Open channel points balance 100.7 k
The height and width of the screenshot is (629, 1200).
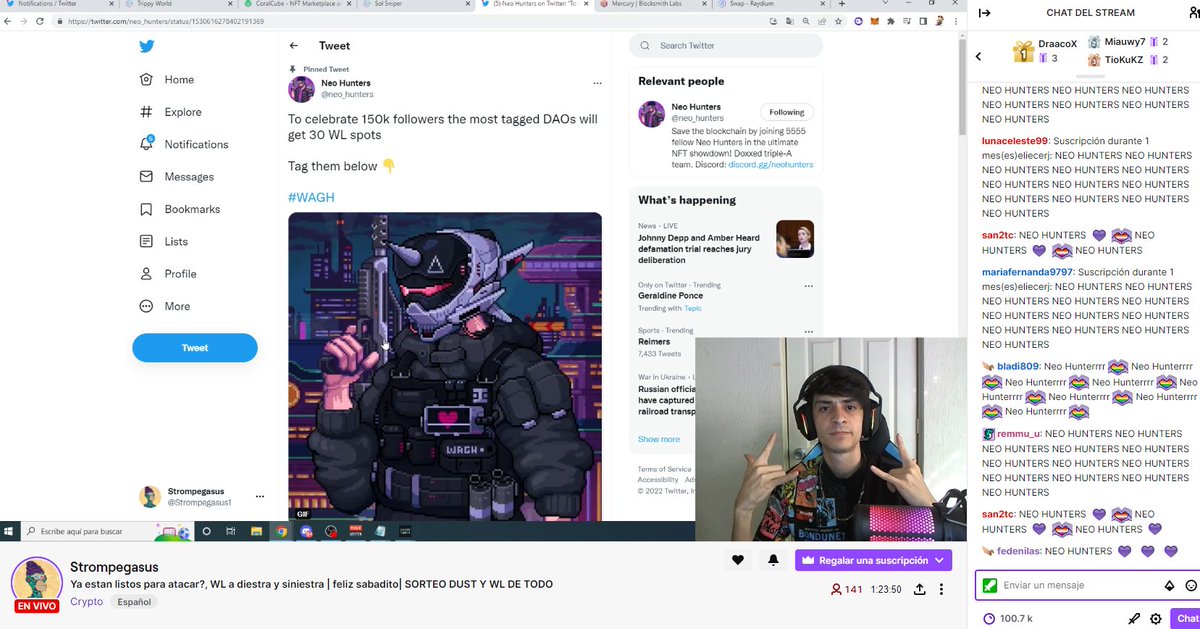click(x=1008, y=619)
